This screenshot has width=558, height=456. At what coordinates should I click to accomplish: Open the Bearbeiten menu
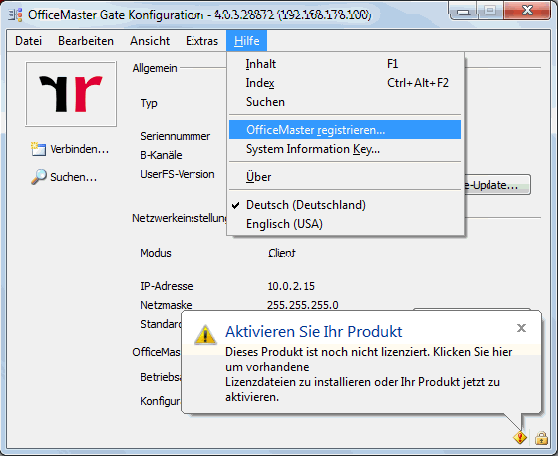(86, 41)
